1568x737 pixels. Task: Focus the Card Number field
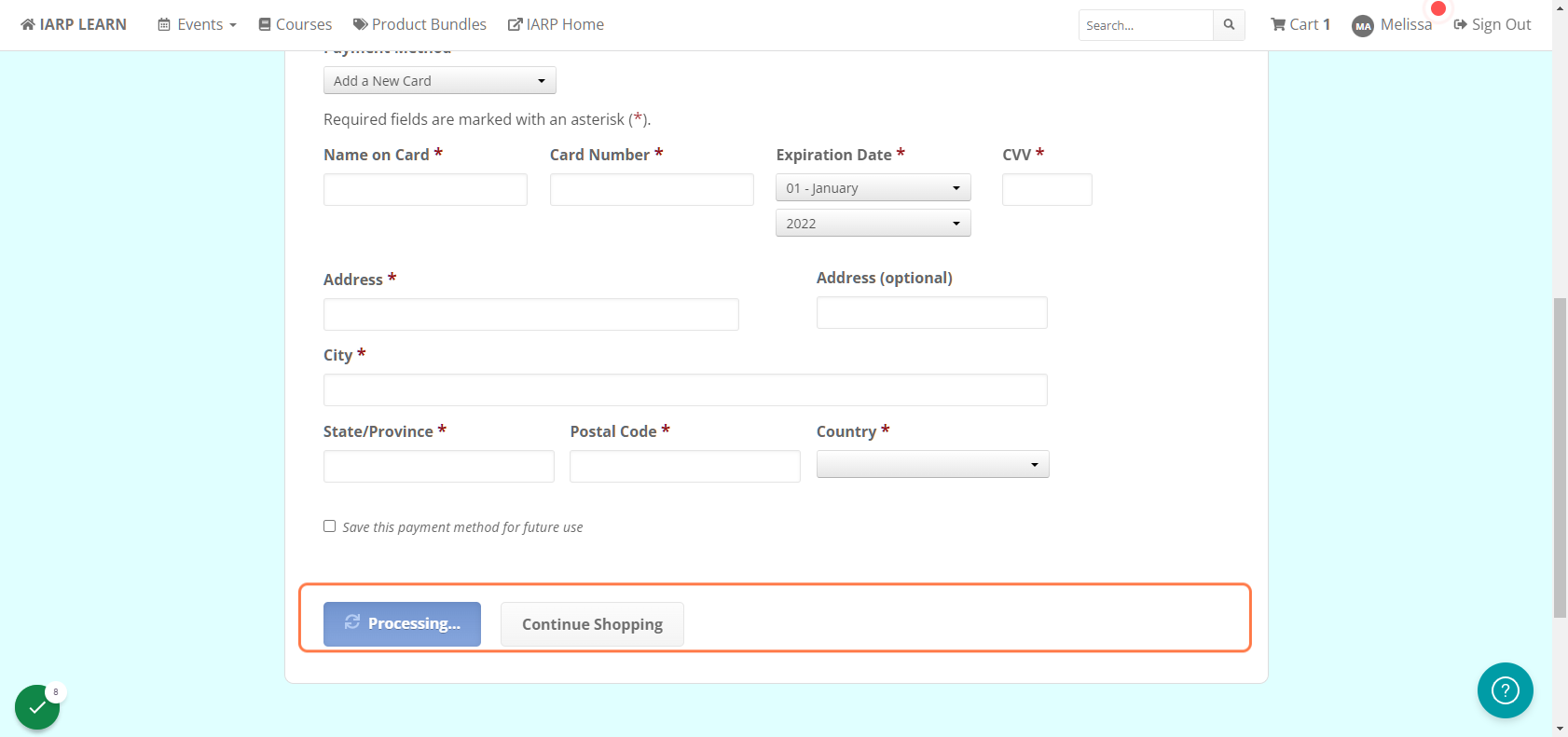[x=652, y=190]
